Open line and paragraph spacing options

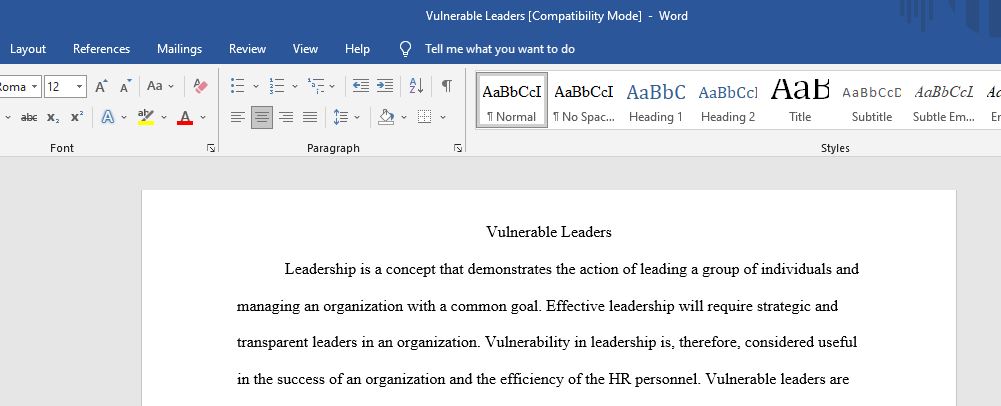347,117
